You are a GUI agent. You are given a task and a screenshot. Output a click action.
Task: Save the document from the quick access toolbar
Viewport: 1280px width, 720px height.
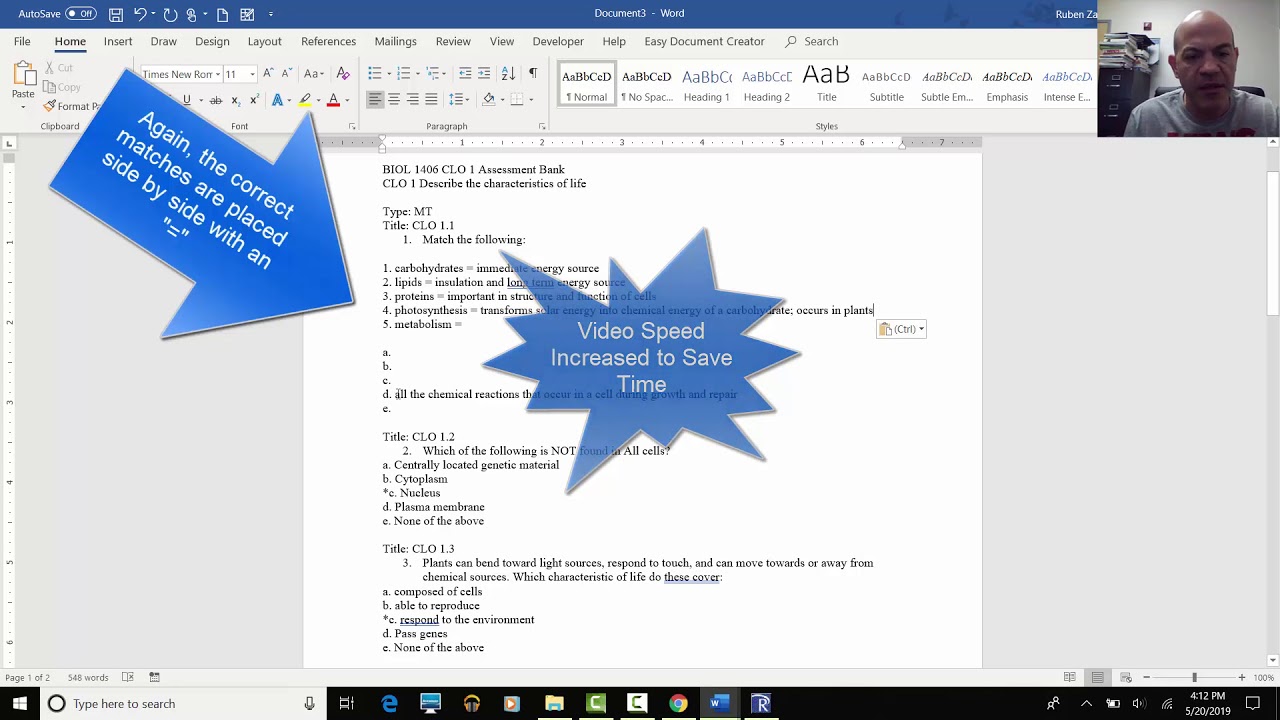click(x=116, y=14)
